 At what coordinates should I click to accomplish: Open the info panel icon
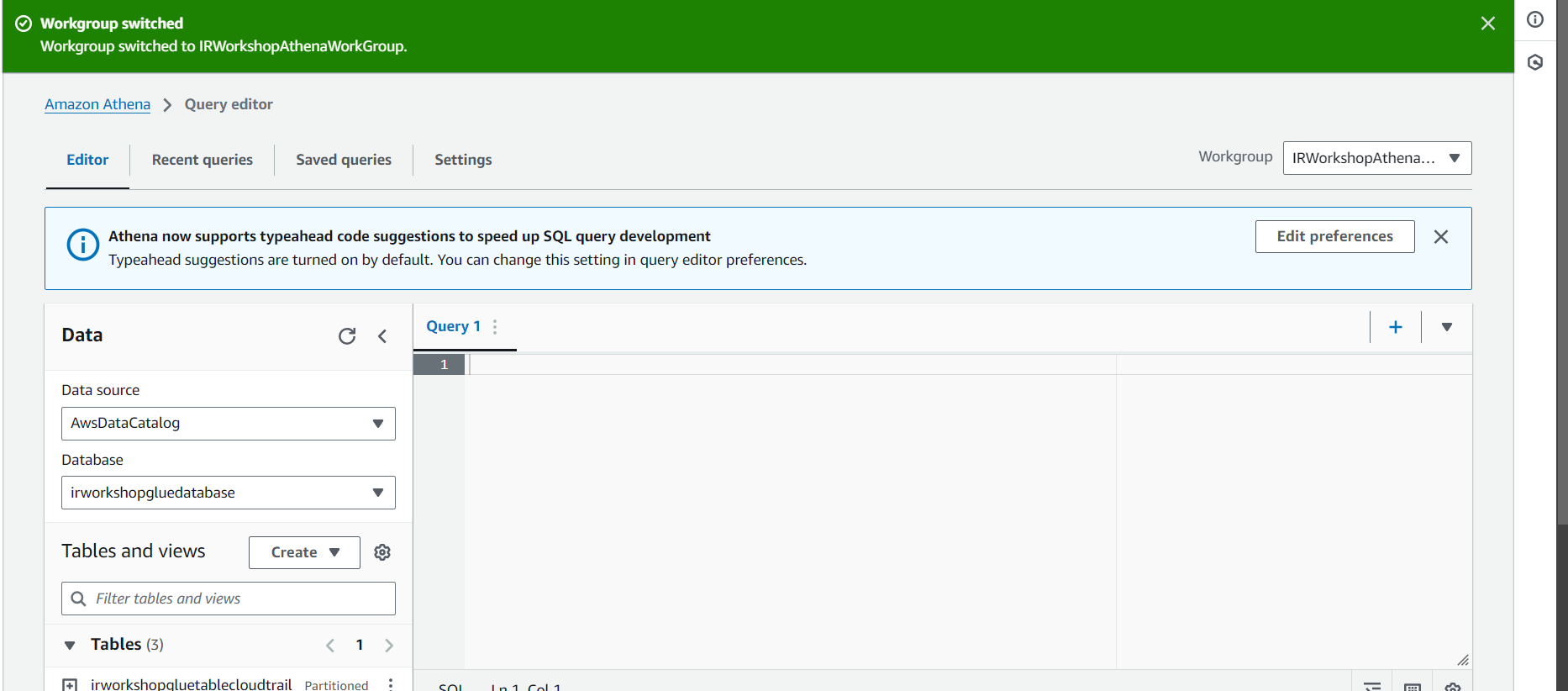click(1535, 19)
